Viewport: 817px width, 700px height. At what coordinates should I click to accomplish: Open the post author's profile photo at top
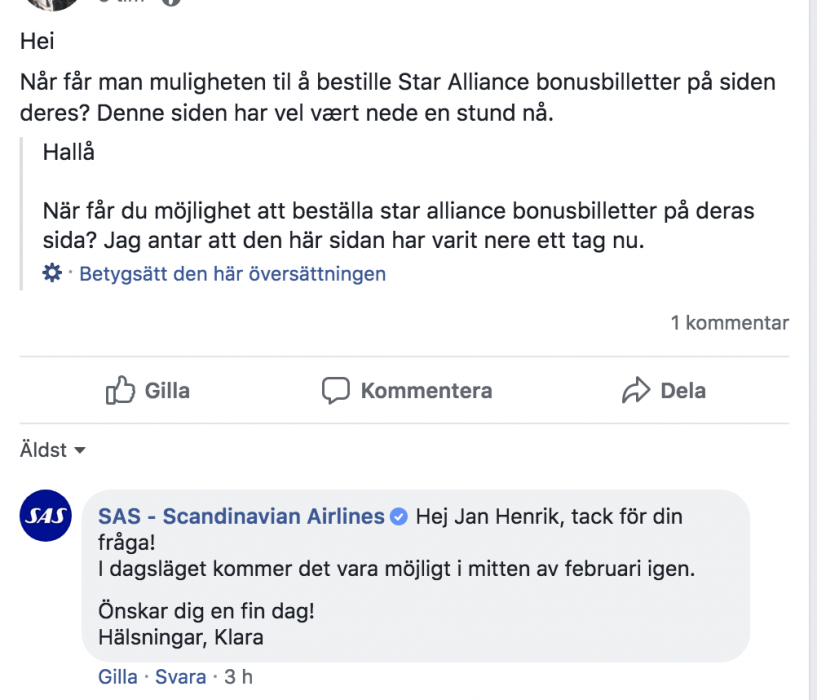52,3
